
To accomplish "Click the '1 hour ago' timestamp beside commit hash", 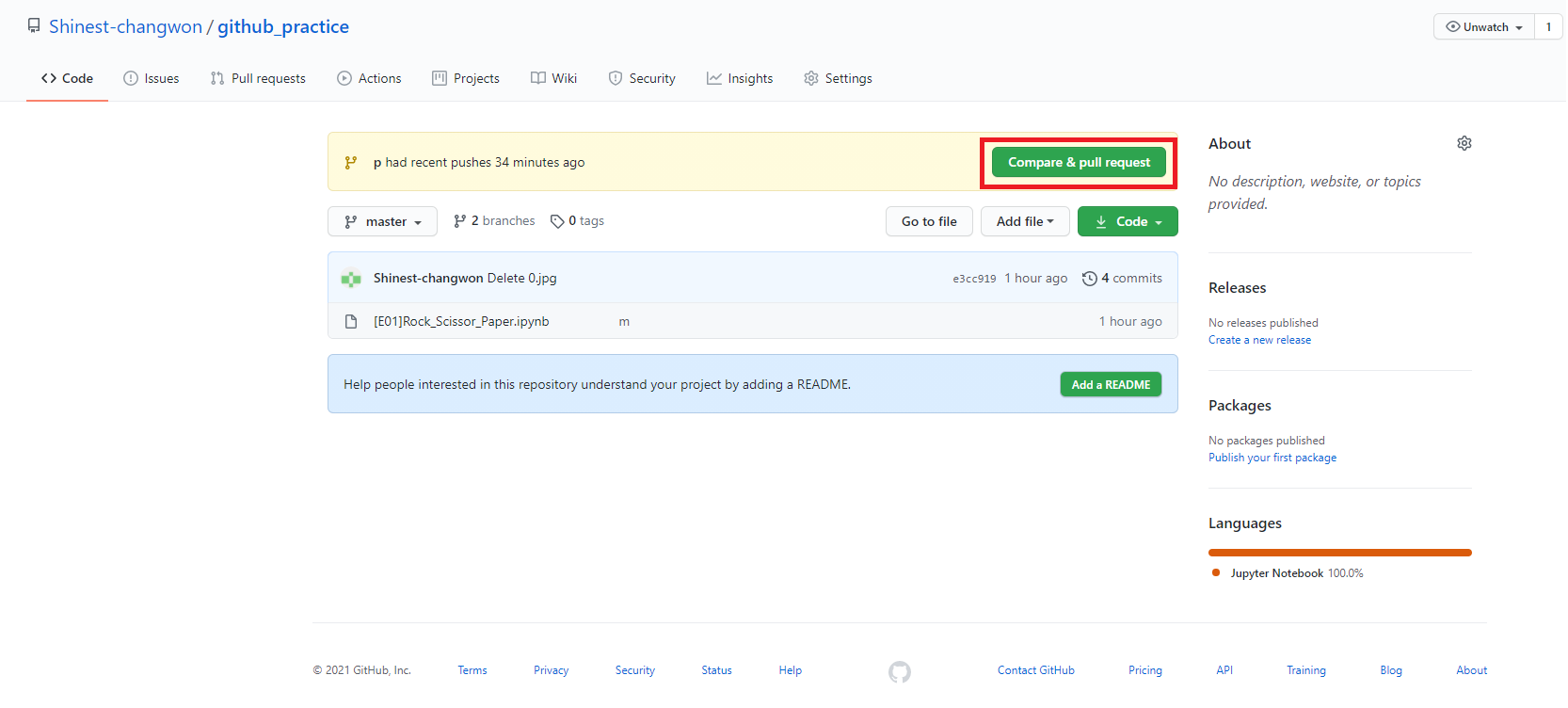I will (x=1035, y=279).
